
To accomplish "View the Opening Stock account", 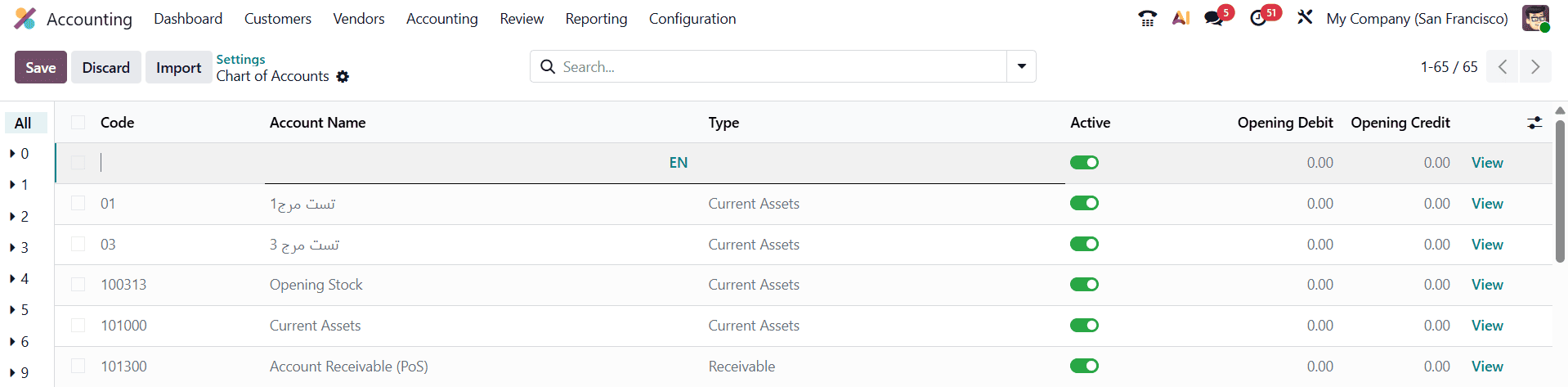I will [x=1487, y=285].
